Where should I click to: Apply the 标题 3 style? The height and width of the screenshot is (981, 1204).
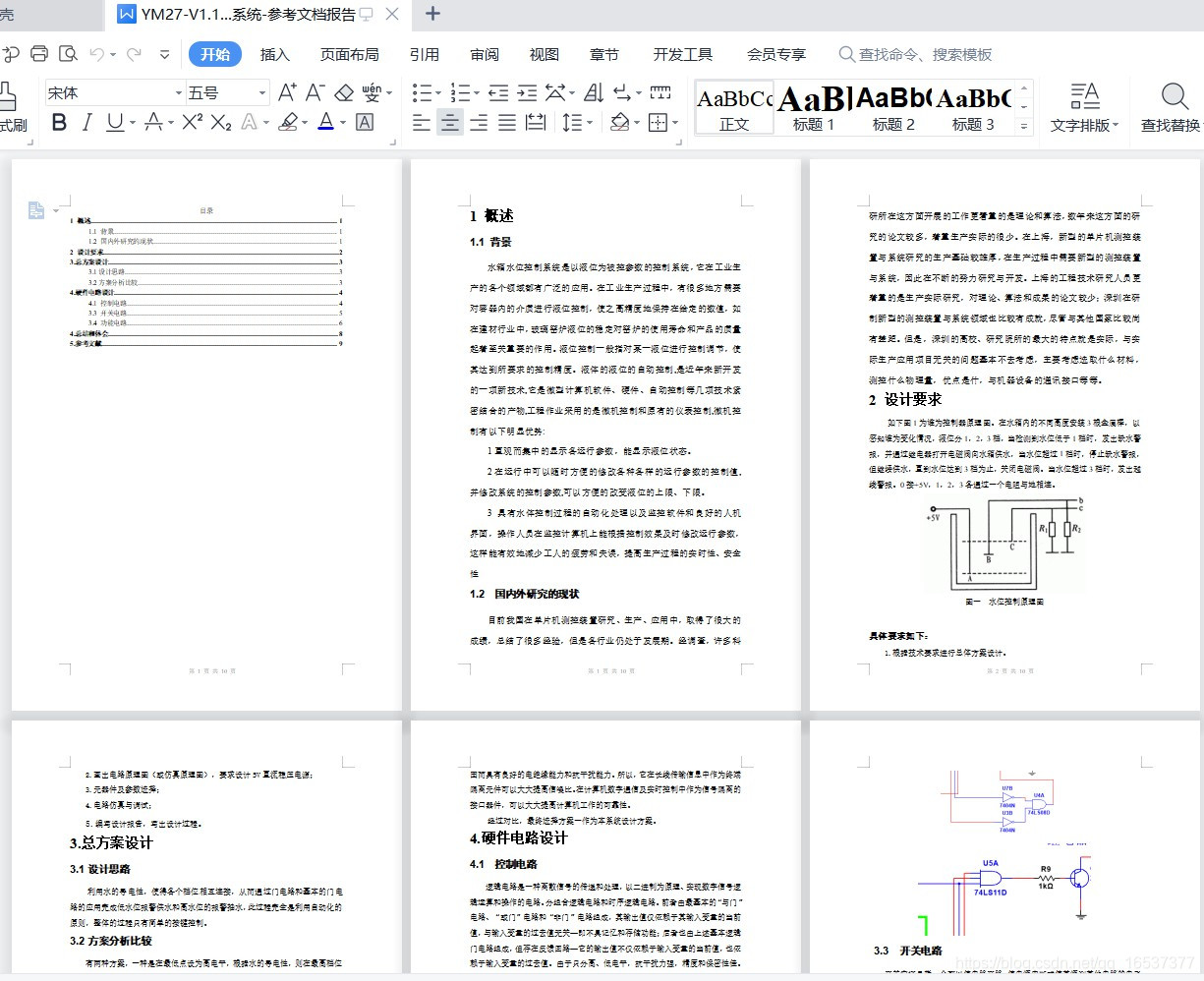pos(973,107)
